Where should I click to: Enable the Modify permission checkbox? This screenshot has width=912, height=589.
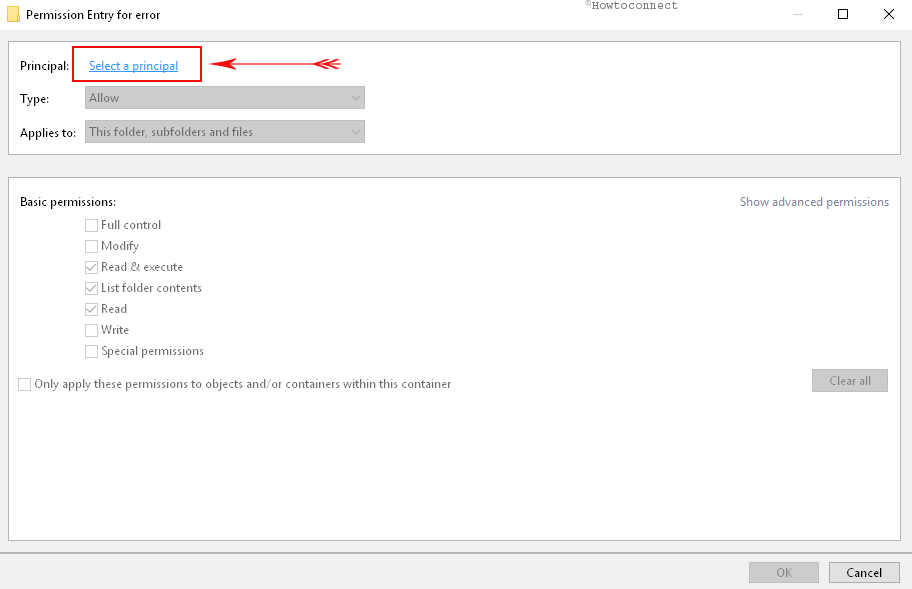pos(91,246)
